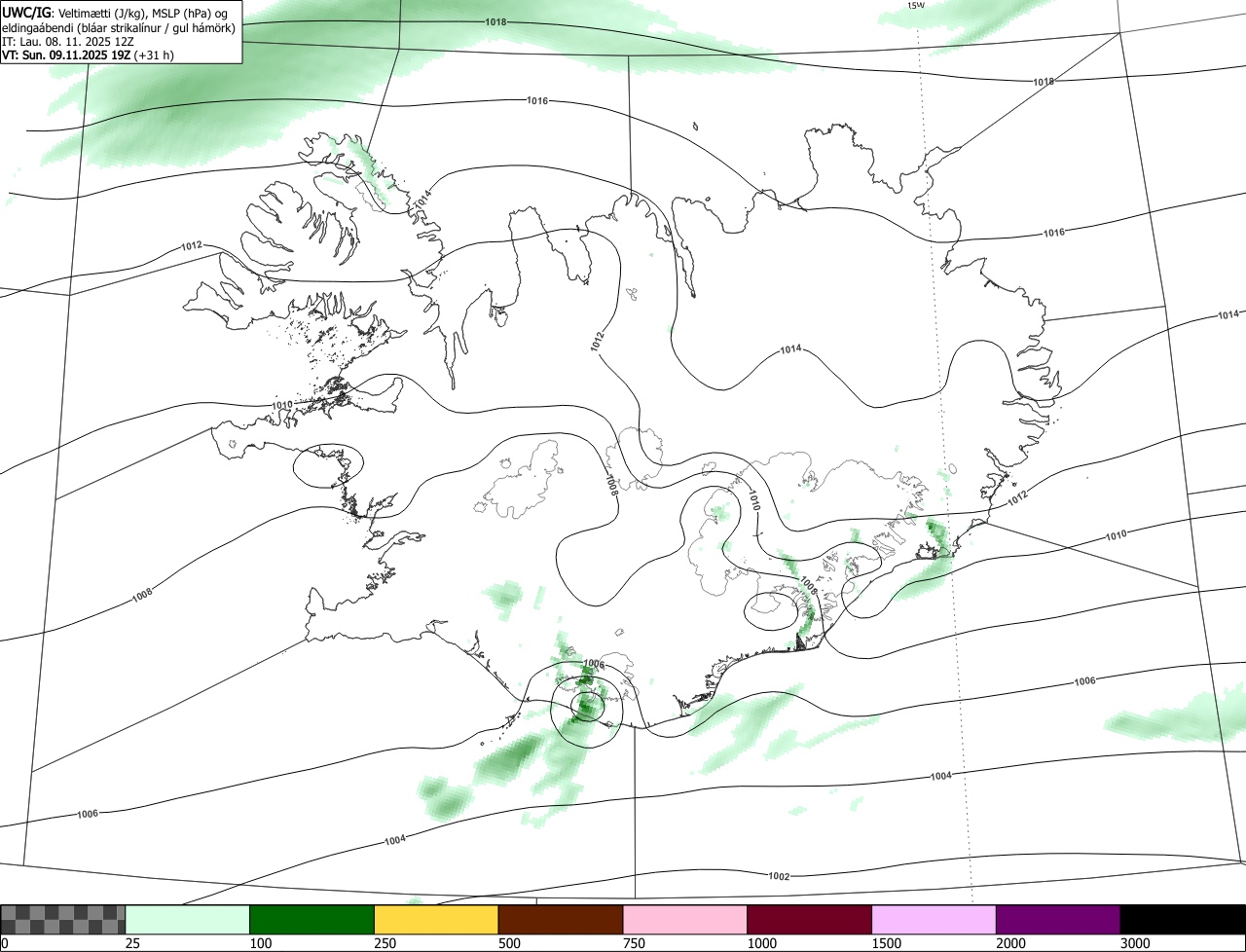This screenshot has width=1246, height=952.
Task: Click the 'VT: Sun. 09.11.2025 19Z (+31 h)' line
Action: click(89, 55)
